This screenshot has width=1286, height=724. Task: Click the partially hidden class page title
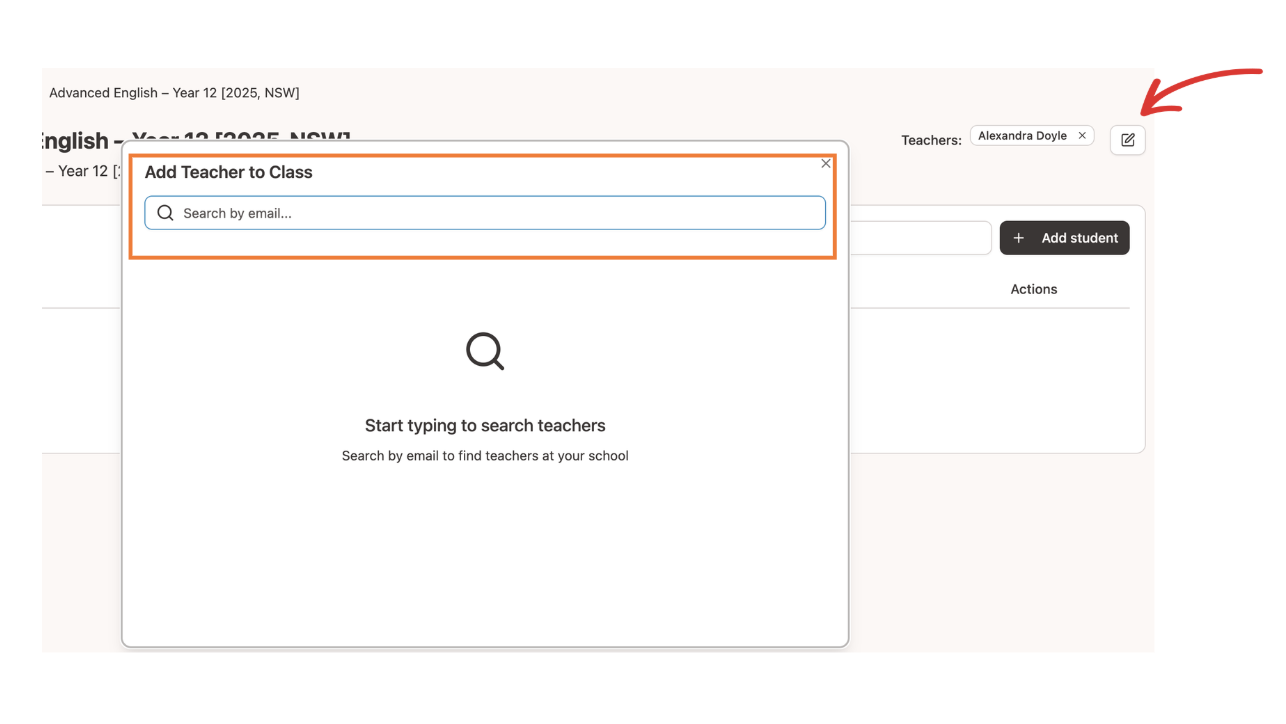pyautogui.click(x=75, y=141)
